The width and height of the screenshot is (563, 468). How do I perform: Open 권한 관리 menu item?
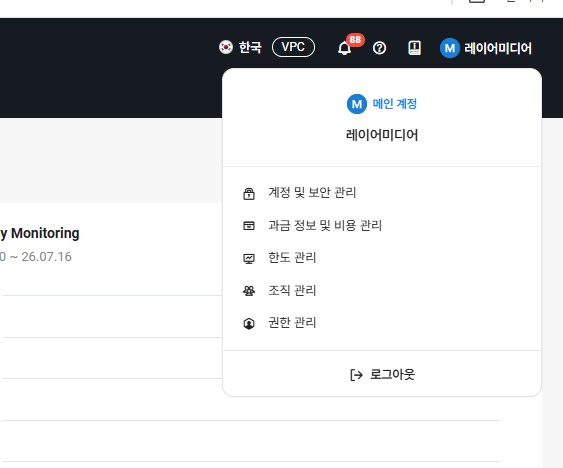pos(292,323)
